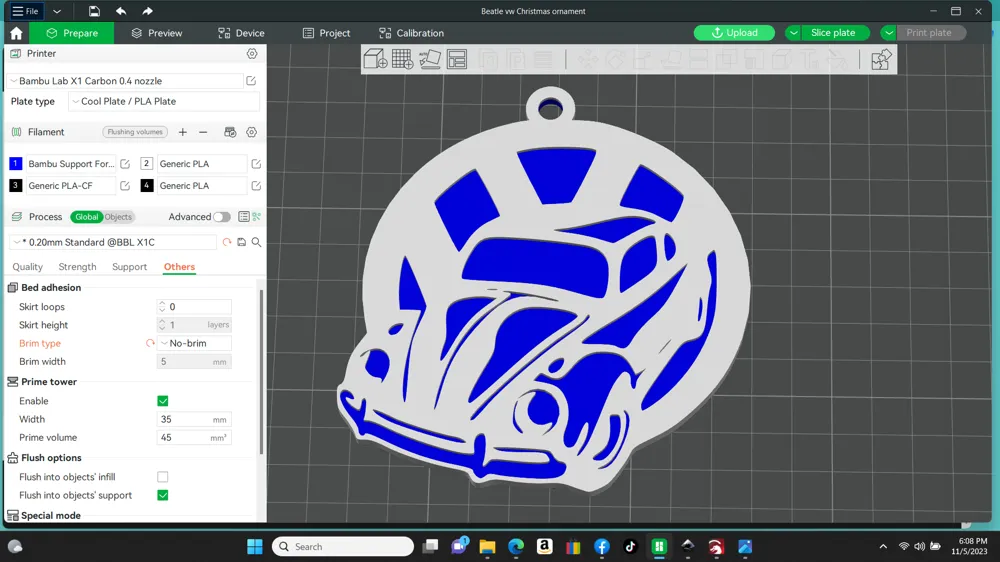The height and width of the screenshot is (562, 1000).
Task: Open the File menu dropdown arrow
Action: (x=57, y=11)
